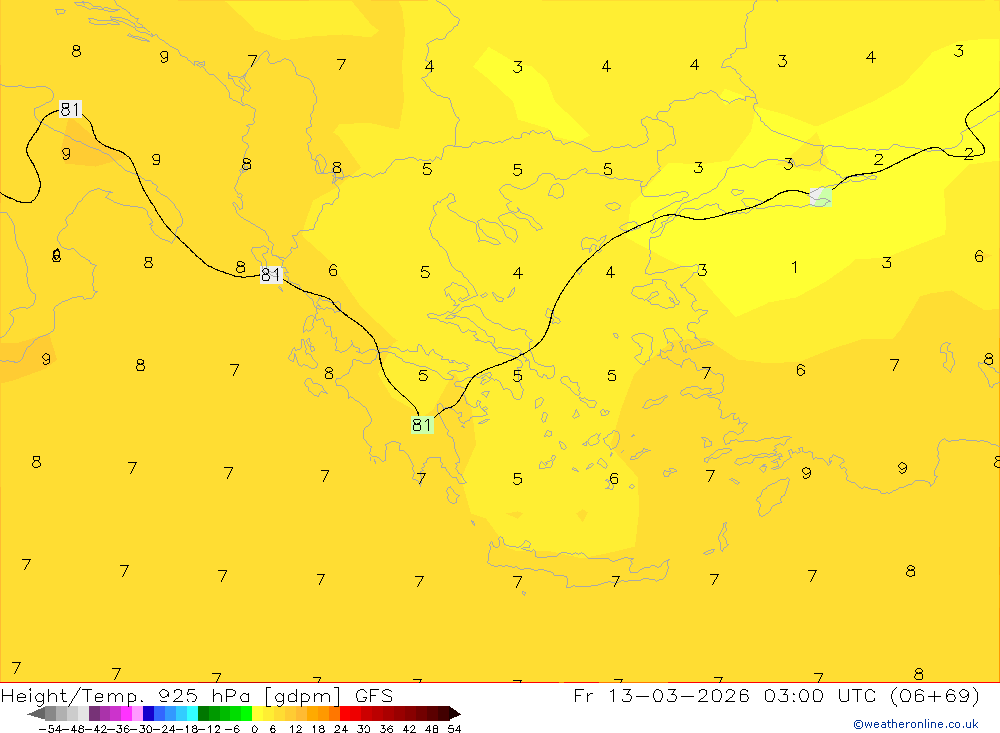
Task: Click the '-30' label on the color scale
Action: point(142,729)
